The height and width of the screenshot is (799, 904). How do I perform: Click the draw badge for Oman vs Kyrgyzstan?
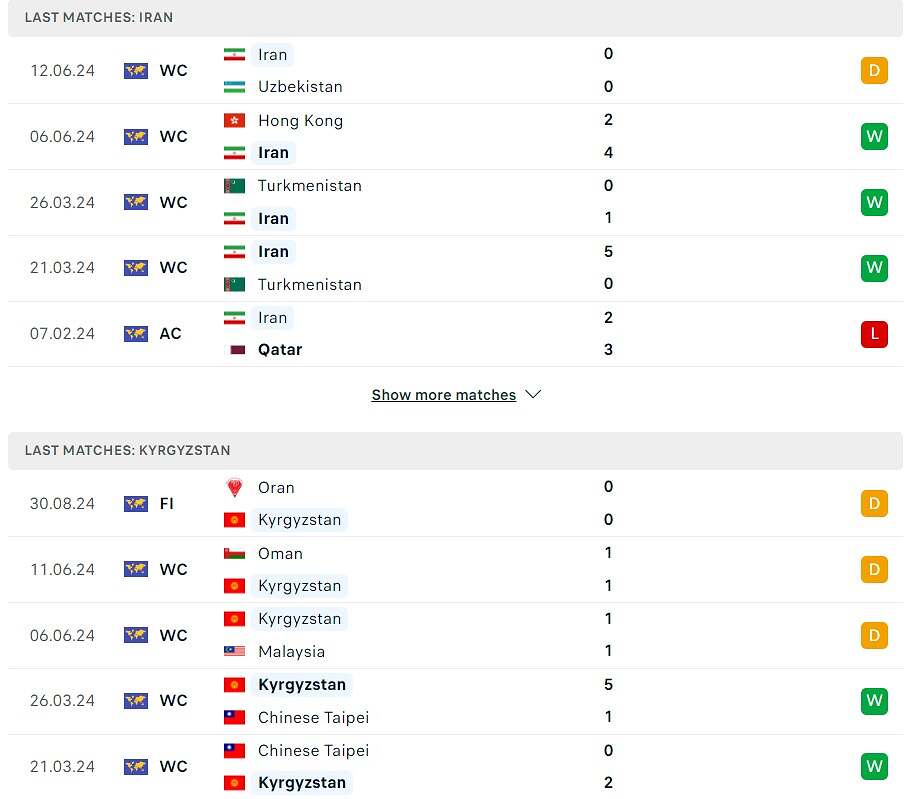pyautogui.click(x=874, y=570)
